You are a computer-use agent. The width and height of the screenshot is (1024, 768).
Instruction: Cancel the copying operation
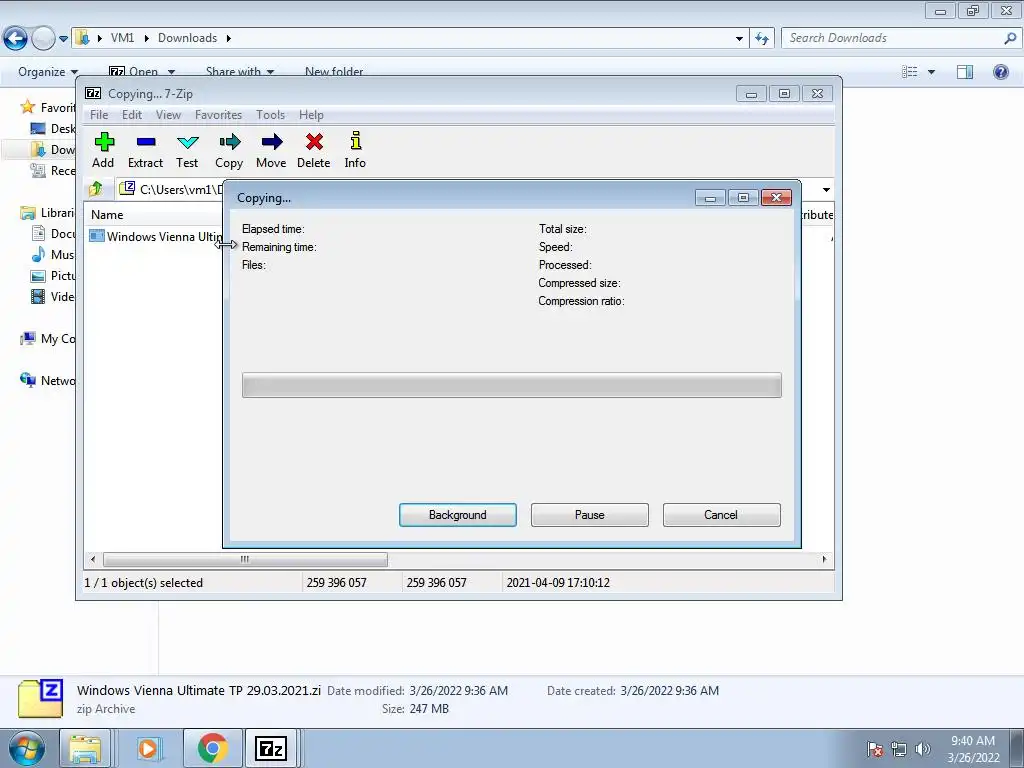pyautogui.click(x=721, y=515)
